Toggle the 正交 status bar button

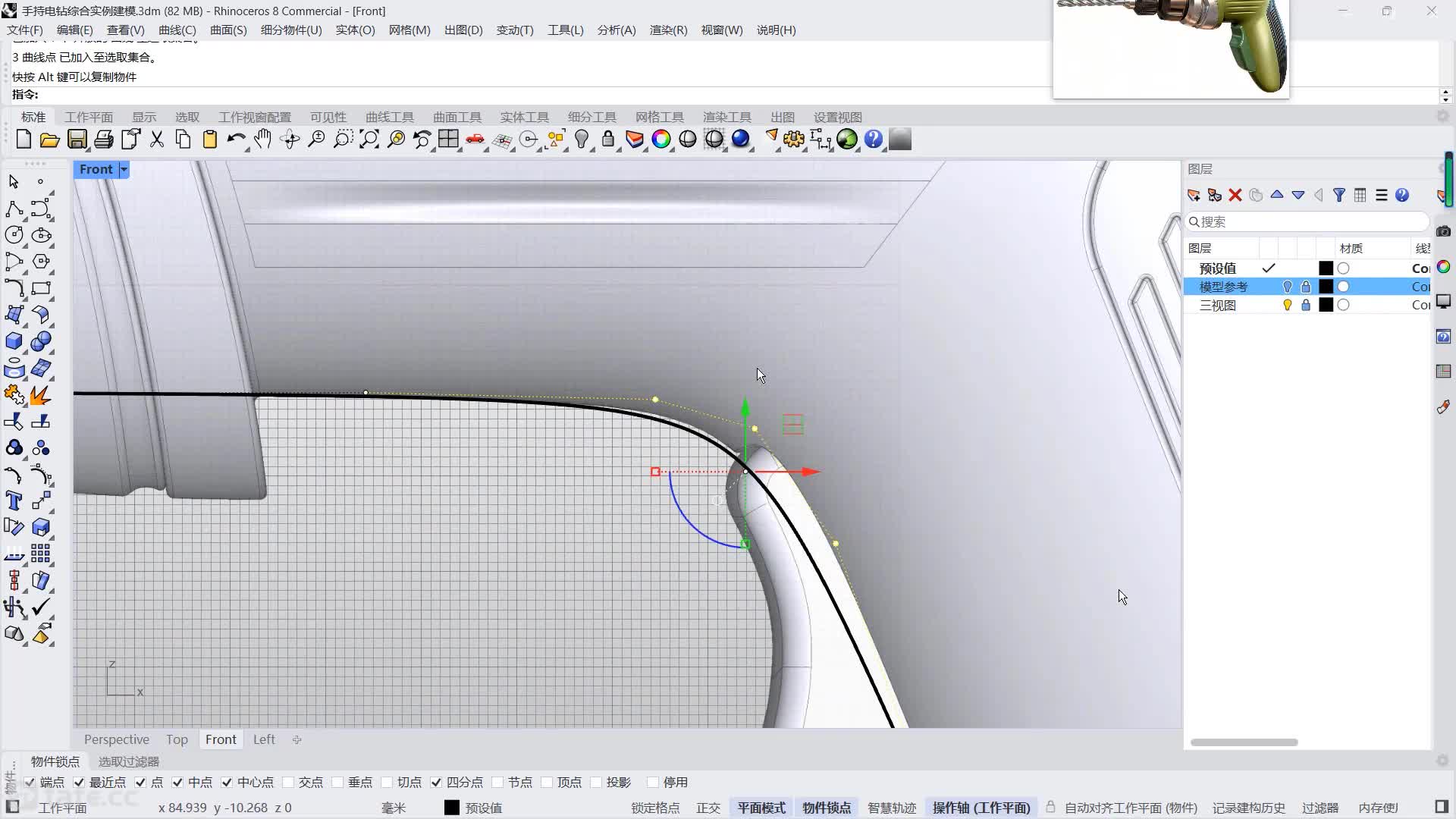point(708,808)
